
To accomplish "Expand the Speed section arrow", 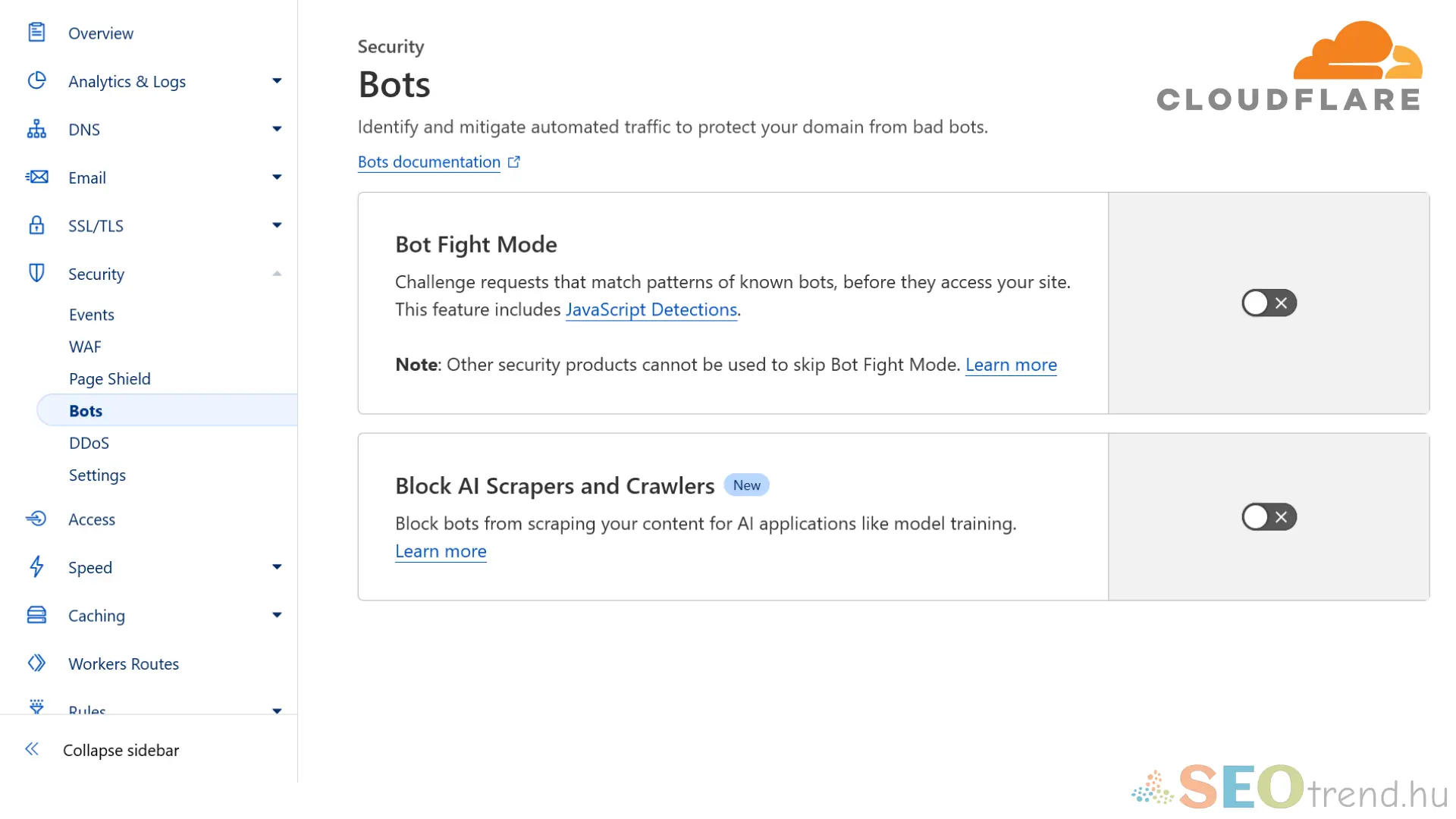I will pos(277,567).
